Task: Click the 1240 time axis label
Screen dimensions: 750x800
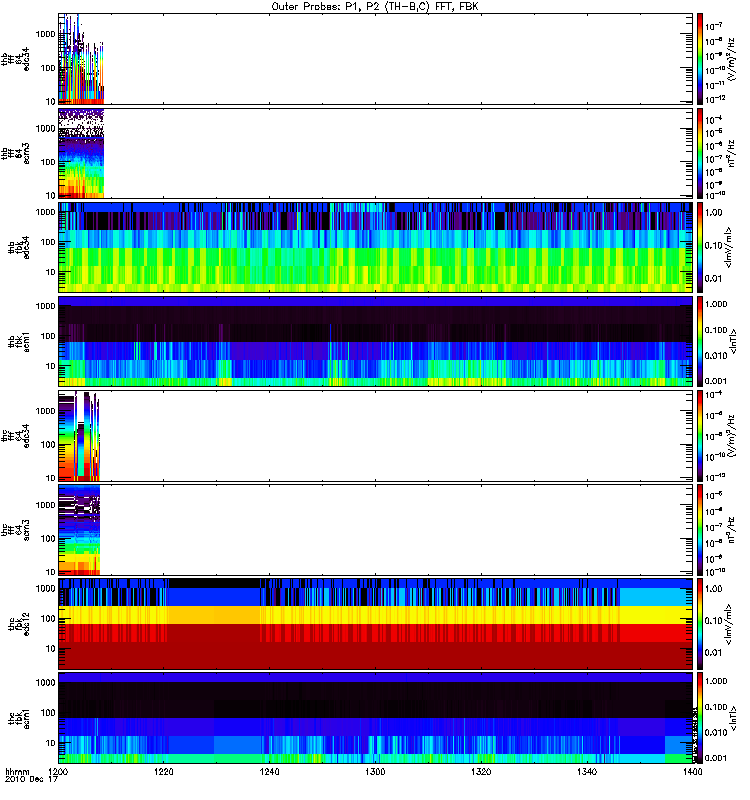Action: [x=269, y=772]
